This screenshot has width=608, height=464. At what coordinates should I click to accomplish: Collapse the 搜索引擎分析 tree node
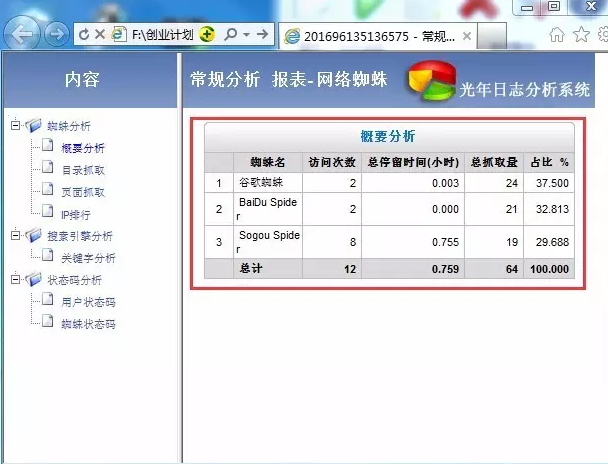16,235
